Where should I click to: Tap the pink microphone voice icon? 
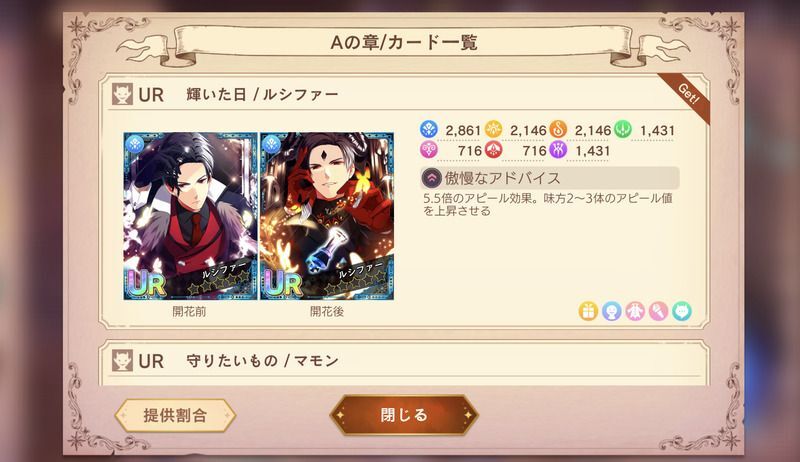click(x=658, y=311)
